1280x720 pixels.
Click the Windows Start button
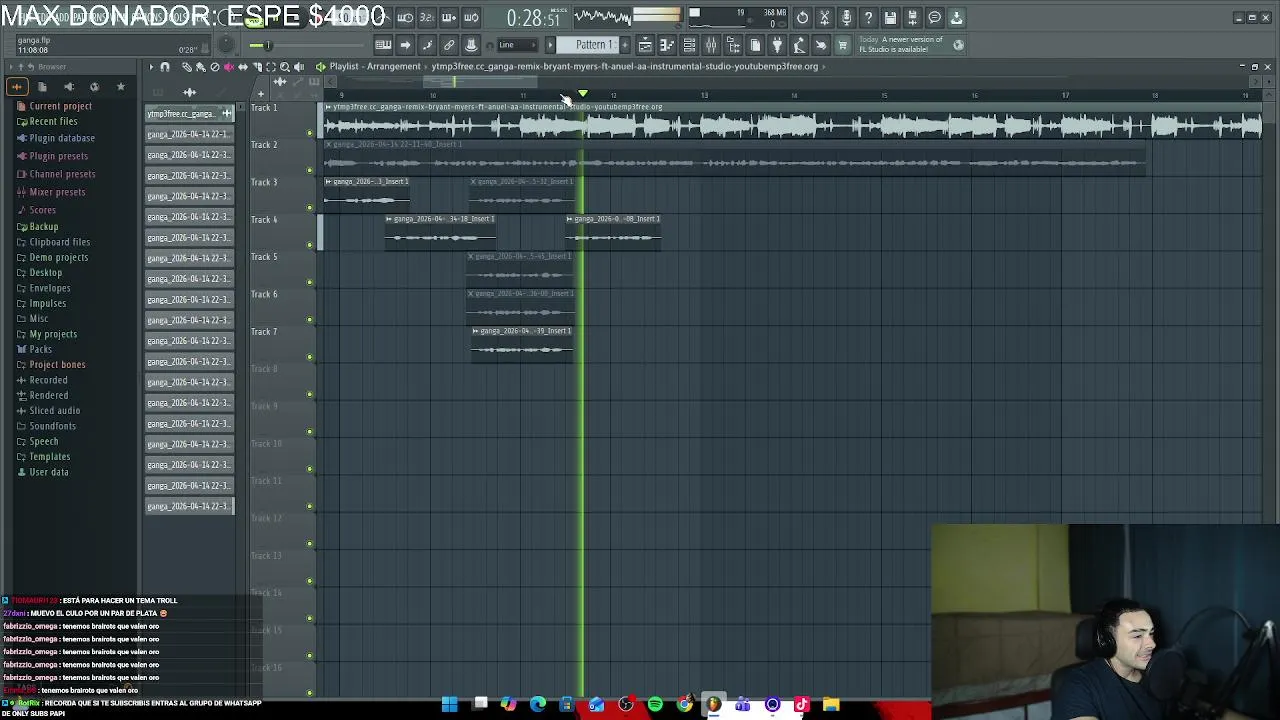[x=450, y=705]
